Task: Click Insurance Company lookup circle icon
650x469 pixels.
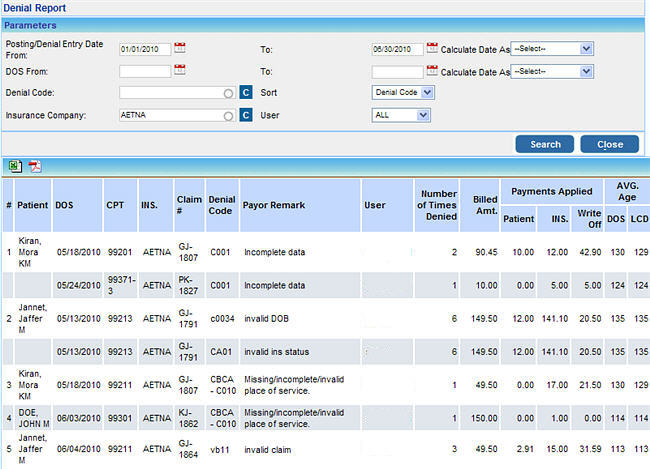Action: (230, 116)
